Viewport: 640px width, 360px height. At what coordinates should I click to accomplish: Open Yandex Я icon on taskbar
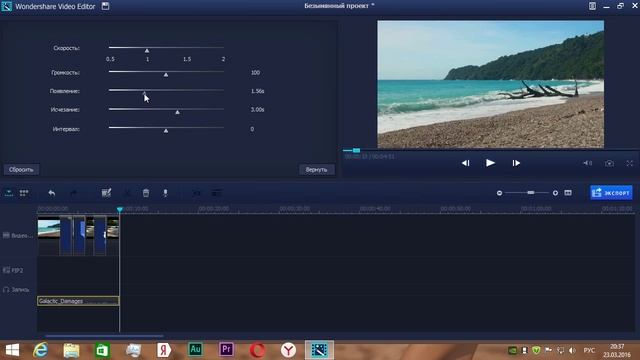[x=164, y=350]
